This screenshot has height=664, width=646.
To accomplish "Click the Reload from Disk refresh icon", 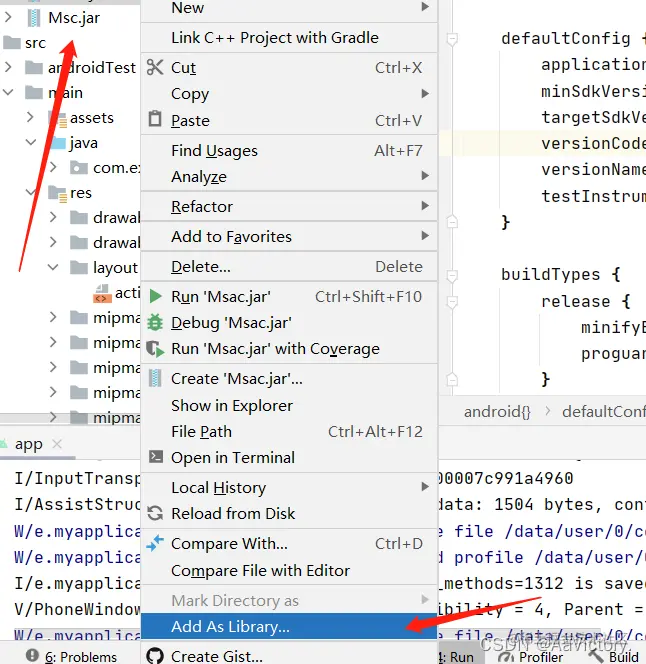I will (155, 513).
